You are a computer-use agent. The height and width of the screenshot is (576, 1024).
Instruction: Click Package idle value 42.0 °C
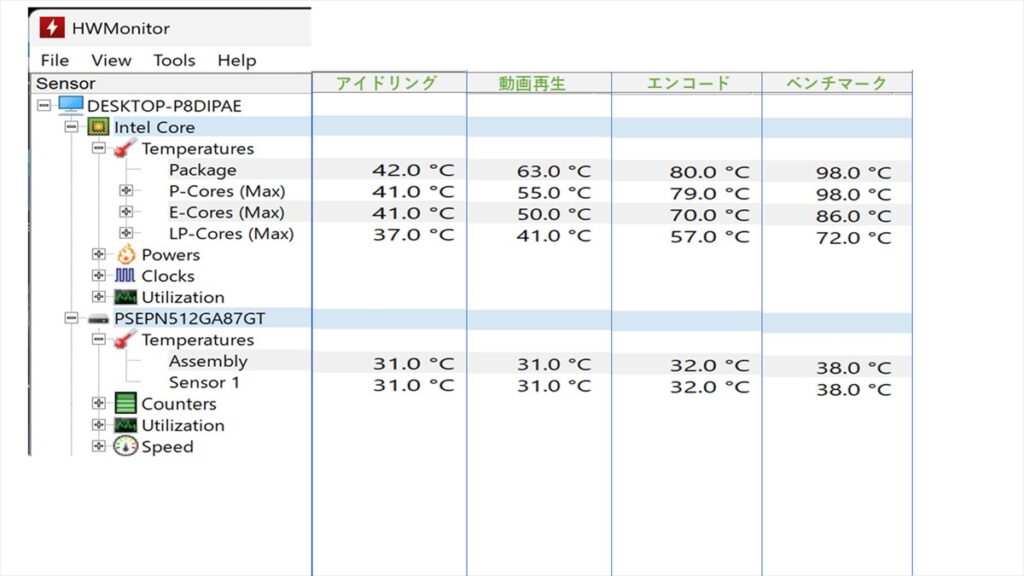[x=413, y=170]
